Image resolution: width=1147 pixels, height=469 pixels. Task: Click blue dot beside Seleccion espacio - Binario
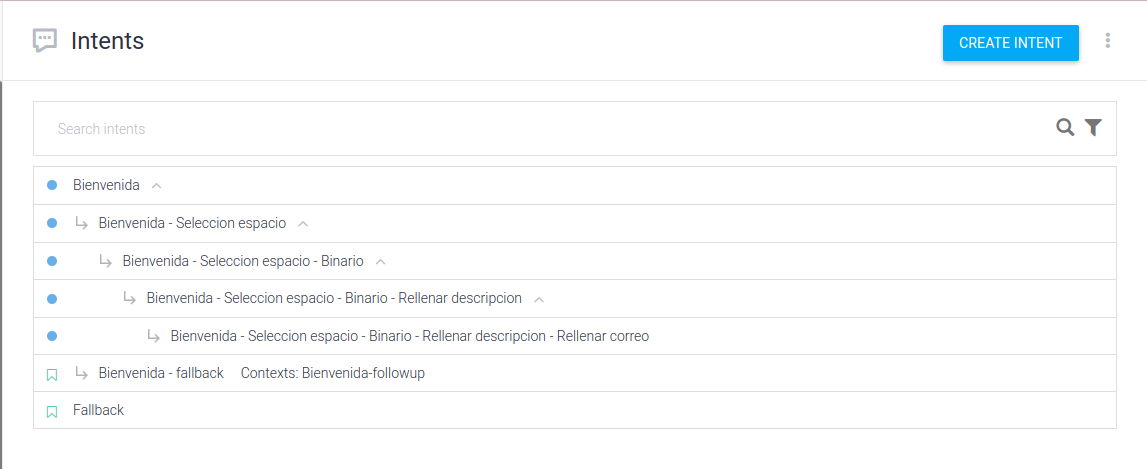(52, 261)
